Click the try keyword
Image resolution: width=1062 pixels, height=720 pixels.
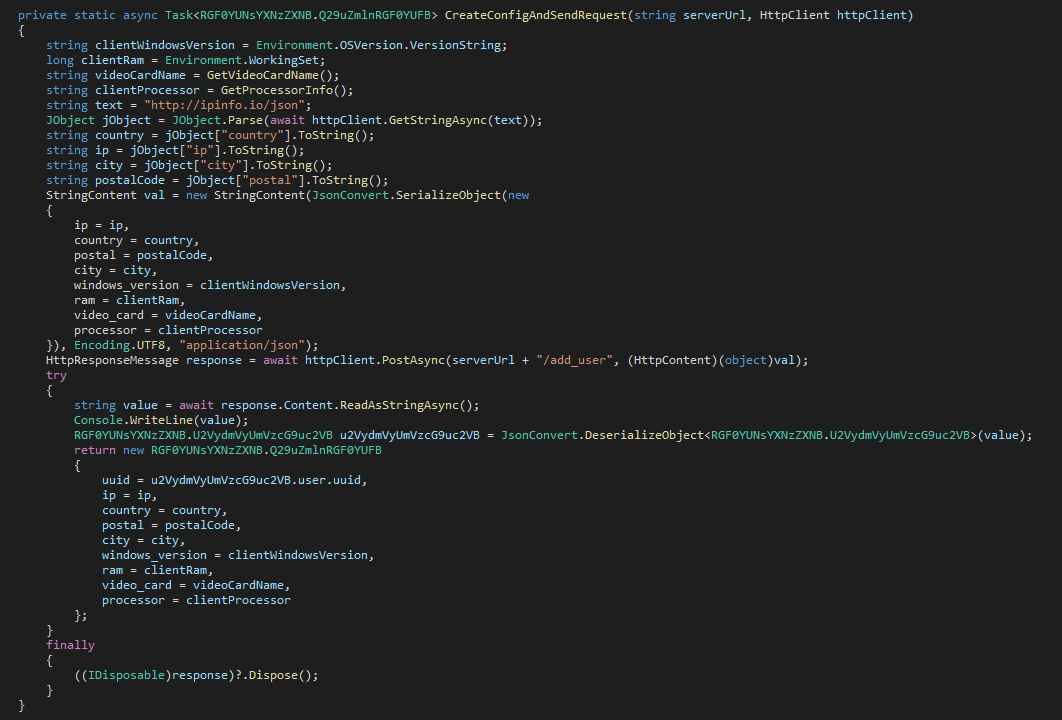click(56, 375)
